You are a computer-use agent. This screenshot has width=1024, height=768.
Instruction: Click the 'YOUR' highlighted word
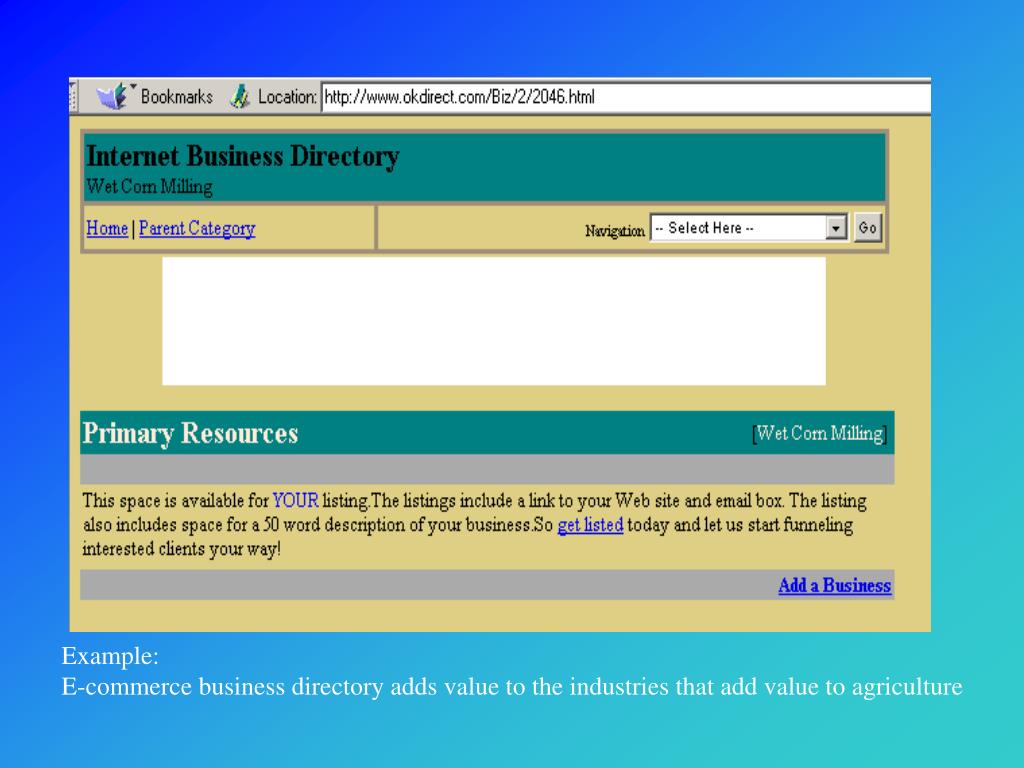[x=295, y=501]
